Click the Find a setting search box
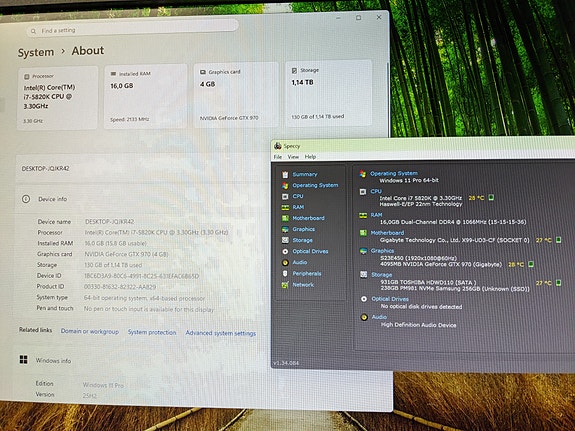 tap(132, 29)
